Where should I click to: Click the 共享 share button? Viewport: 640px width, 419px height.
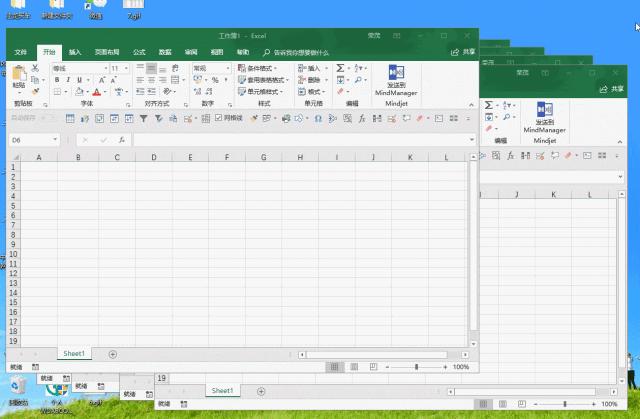coord(462,51)
